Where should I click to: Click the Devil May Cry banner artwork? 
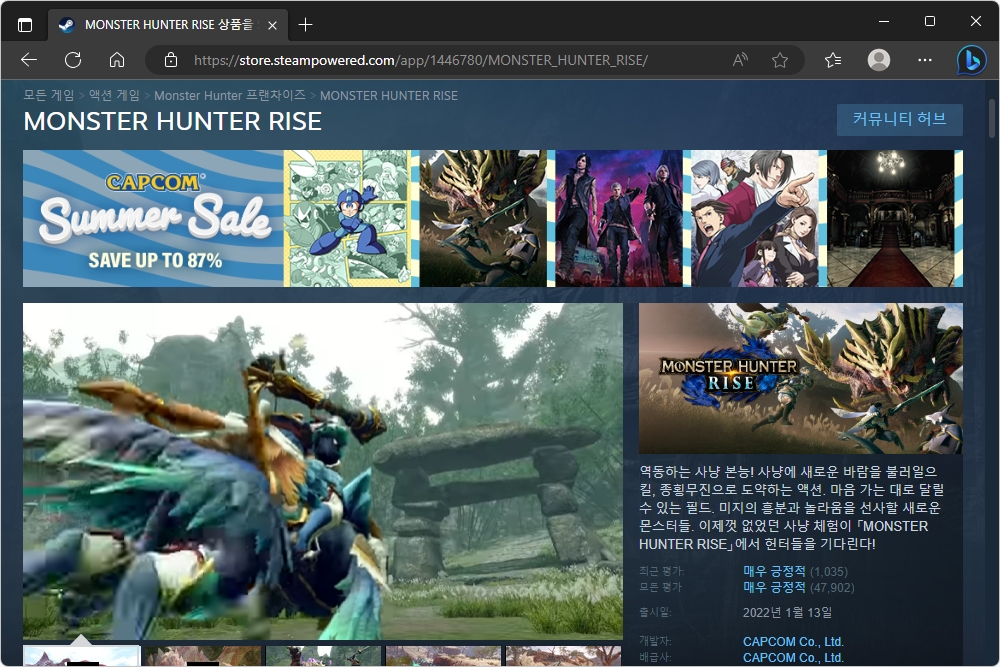coord(619,219)
